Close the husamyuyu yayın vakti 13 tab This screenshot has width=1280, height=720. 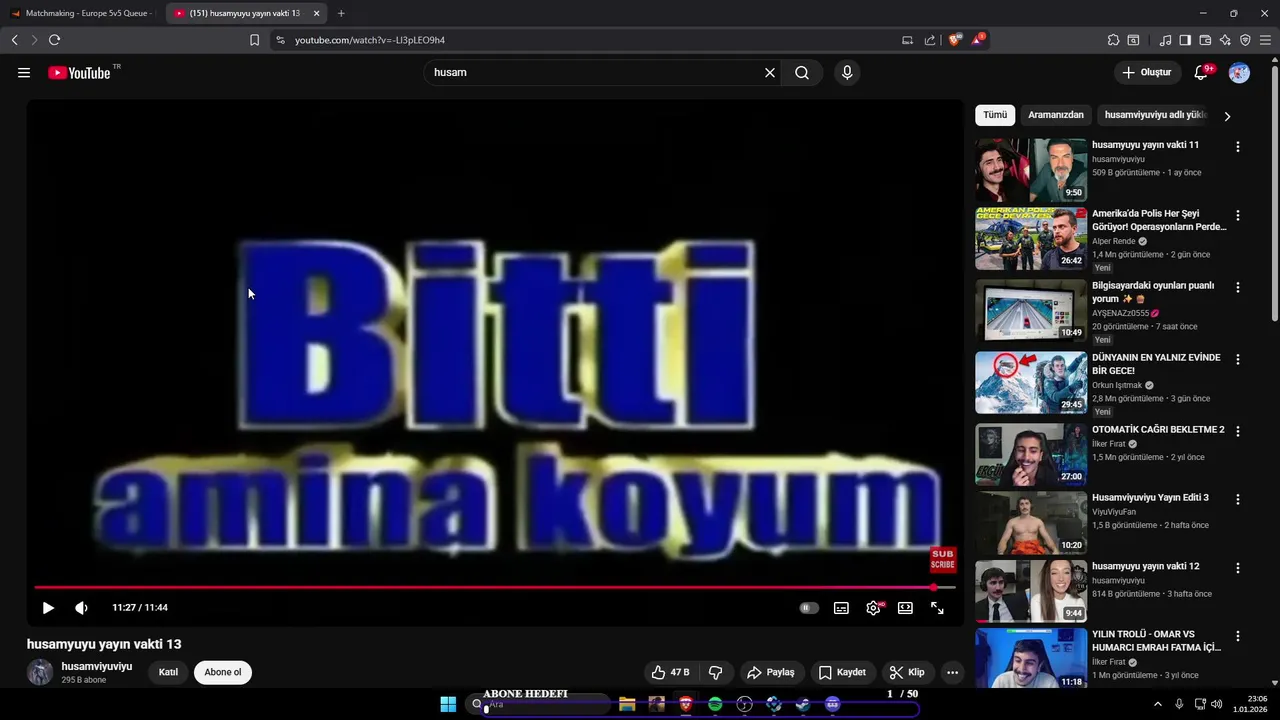(x=317, y=13)
